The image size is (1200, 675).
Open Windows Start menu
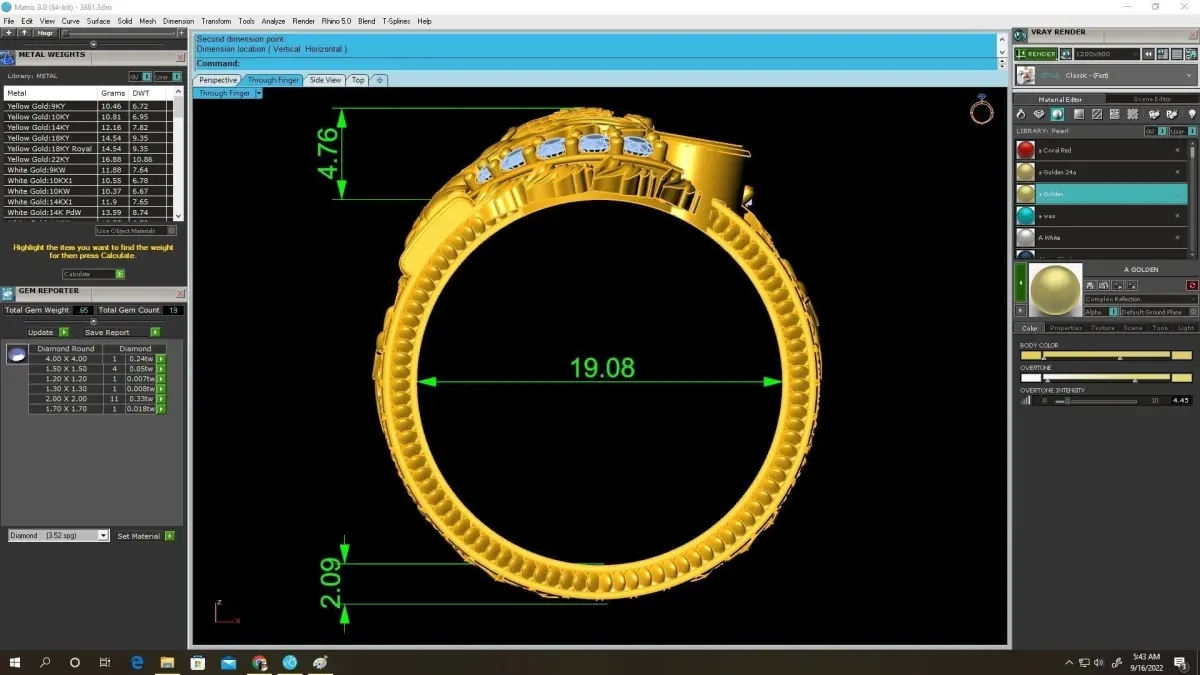[x=15, y=662]
